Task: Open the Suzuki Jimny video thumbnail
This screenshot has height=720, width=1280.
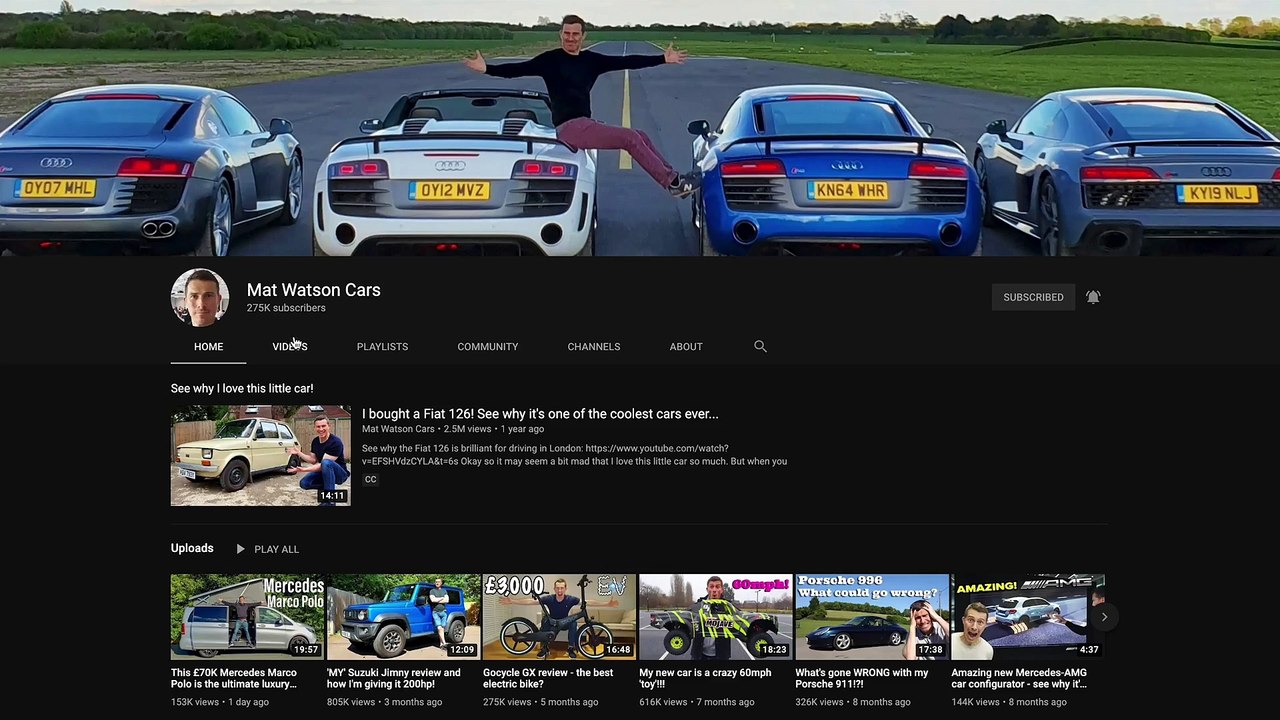Action: pyautogui.click(x=403, y=616)
